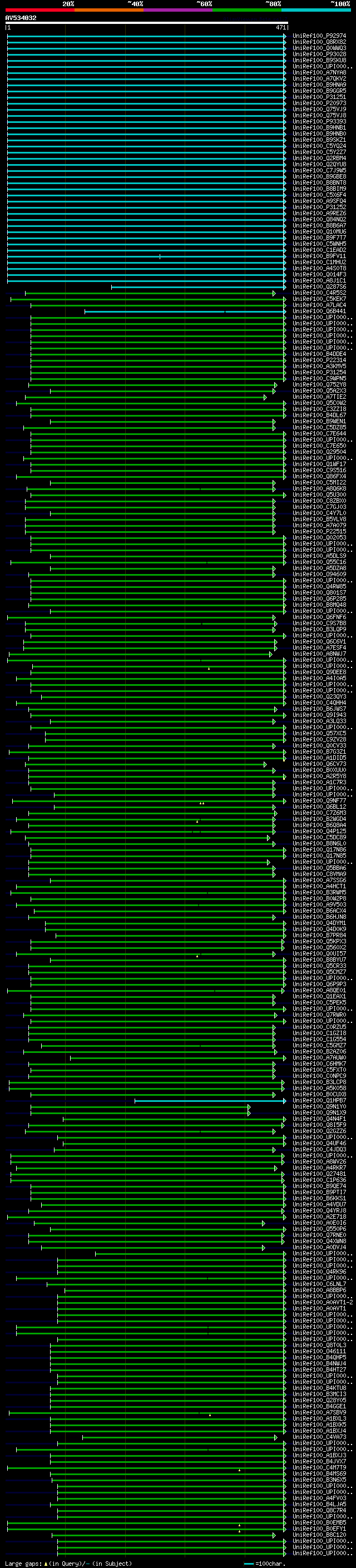Open the UniRef100_A8NWJ7 entry
The width and height of the screenshot is (356, 1568).
[319, 654]
